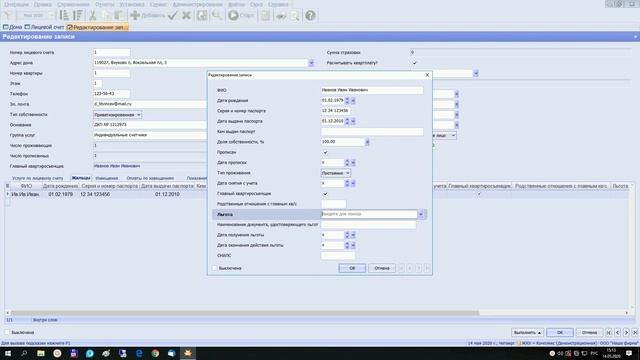Click the File Explorer taskbar icon
The width and height of the screenshot is (640, 360).
(41, 353)
